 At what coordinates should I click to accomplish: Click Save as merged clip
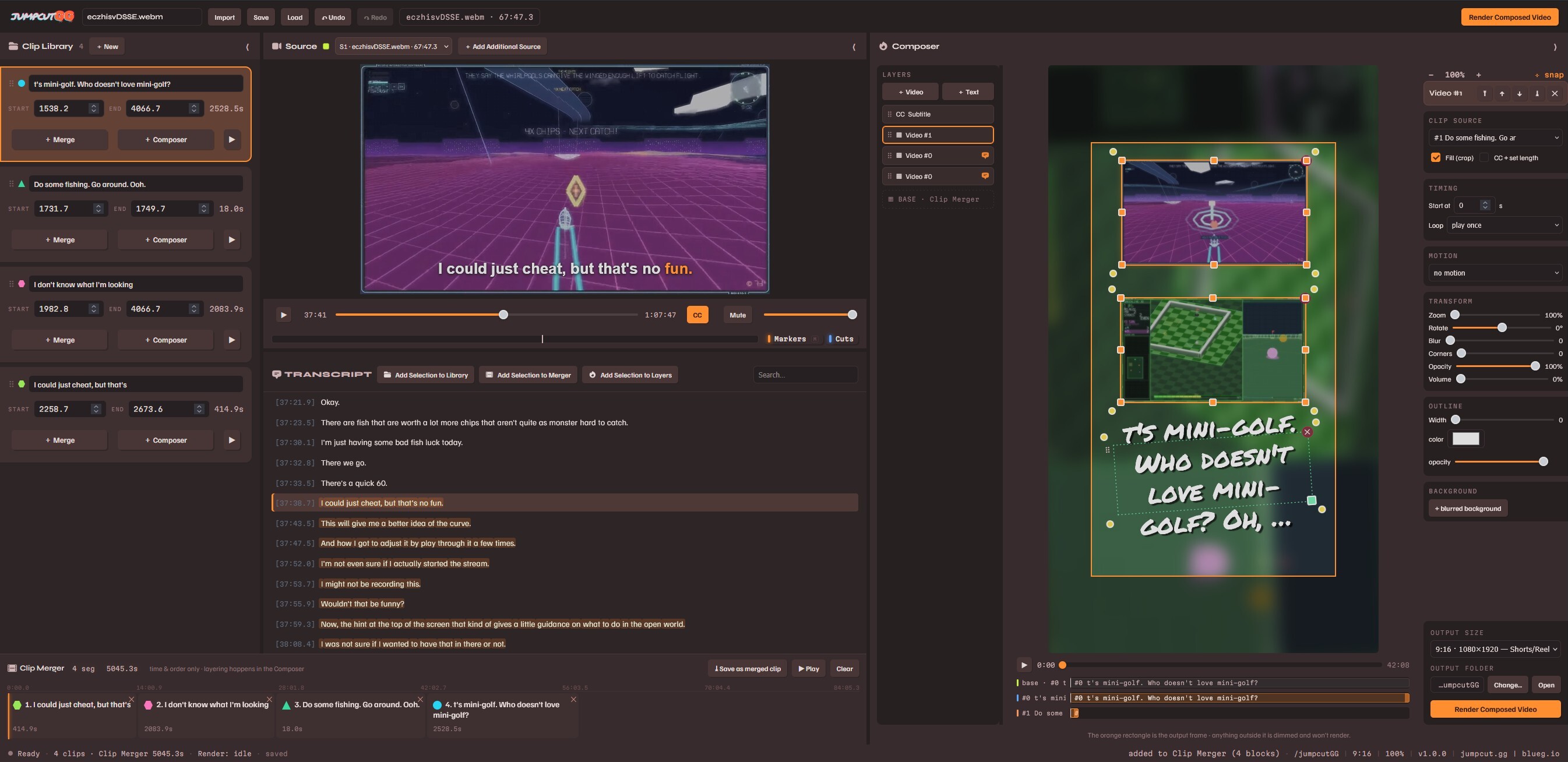(x=748, y=669)
